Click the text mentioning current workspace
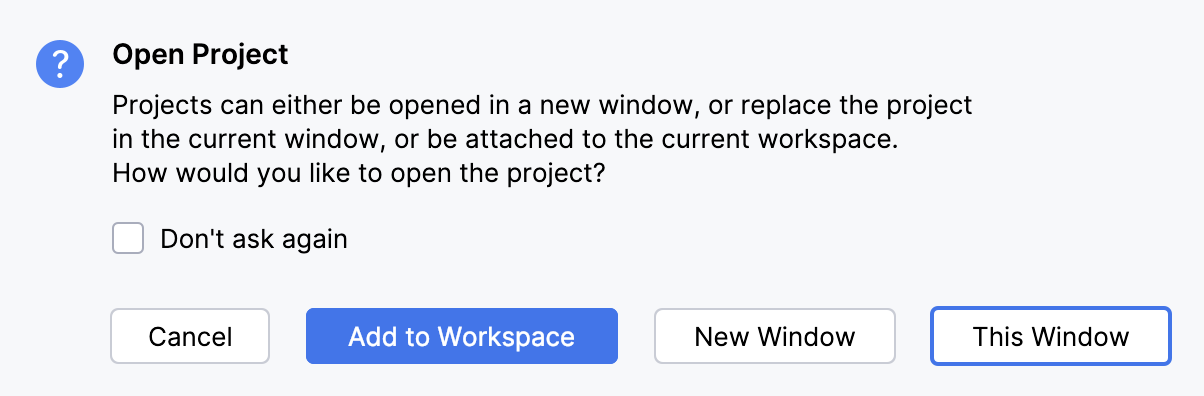This screenshot has height=396, width=1204. click(x=512, y=139)
